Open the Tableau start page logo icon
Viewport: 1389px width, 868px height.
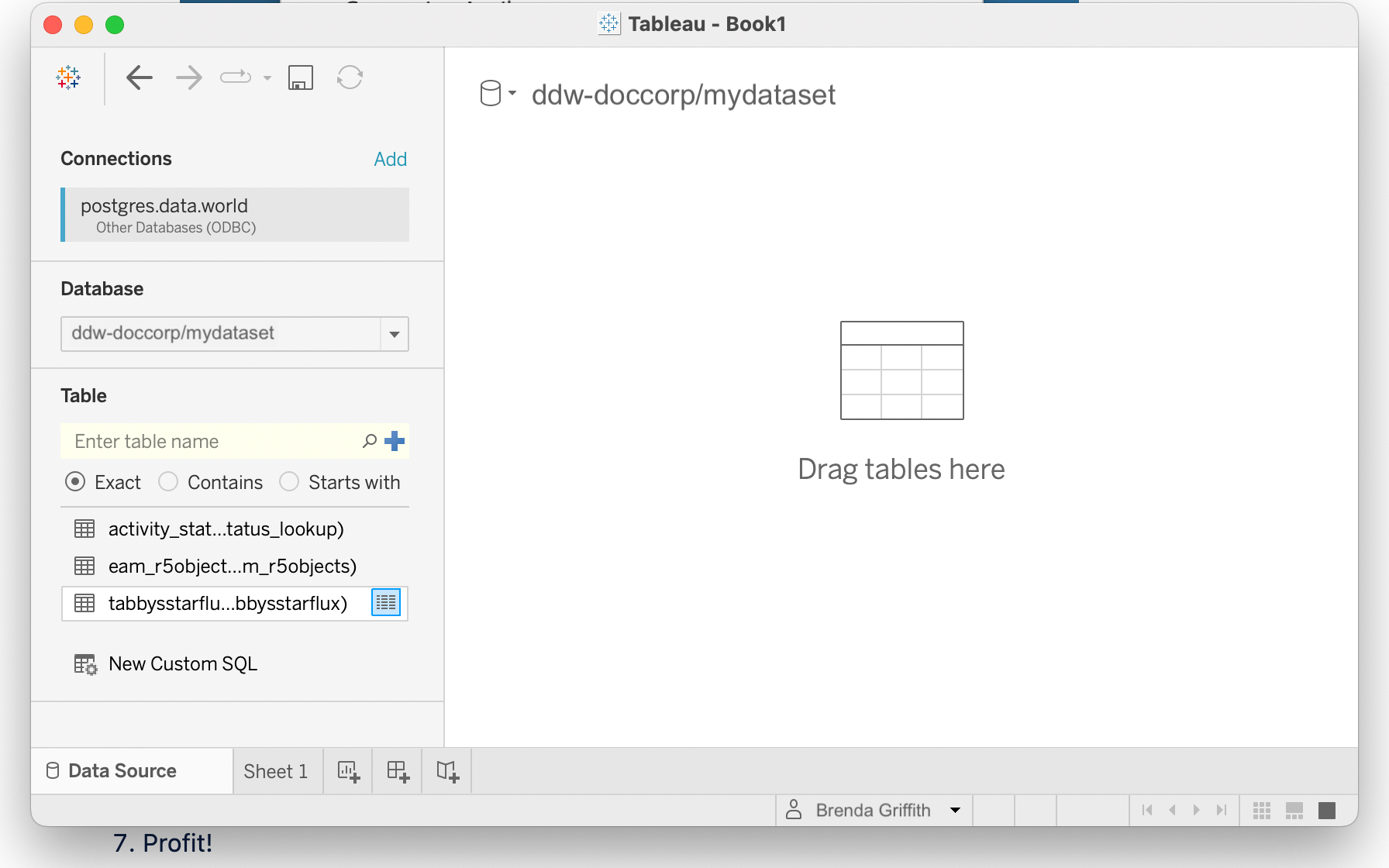point(68,77)
